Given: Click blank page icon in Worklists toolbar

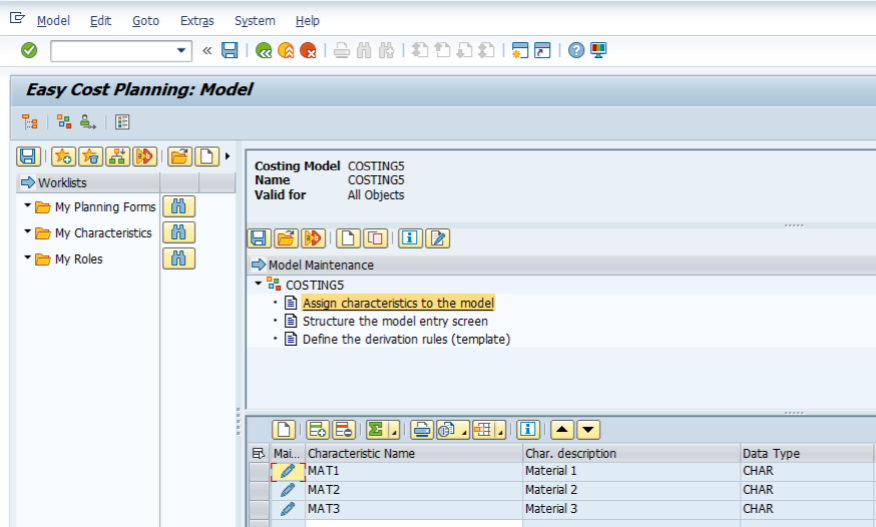Looking at the screenshot, I should point(207,156).
